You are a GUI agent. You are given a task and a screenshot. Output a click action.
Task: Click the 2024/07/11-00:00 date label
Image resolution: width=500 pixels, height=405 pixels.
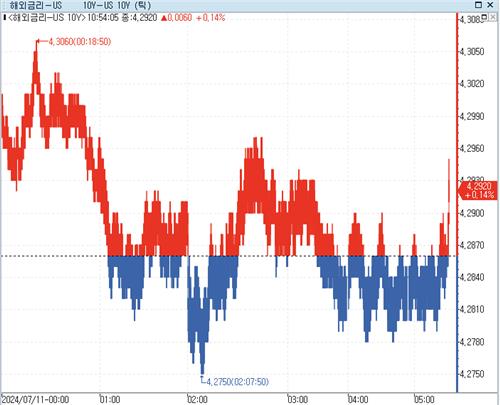coord(36,399)
